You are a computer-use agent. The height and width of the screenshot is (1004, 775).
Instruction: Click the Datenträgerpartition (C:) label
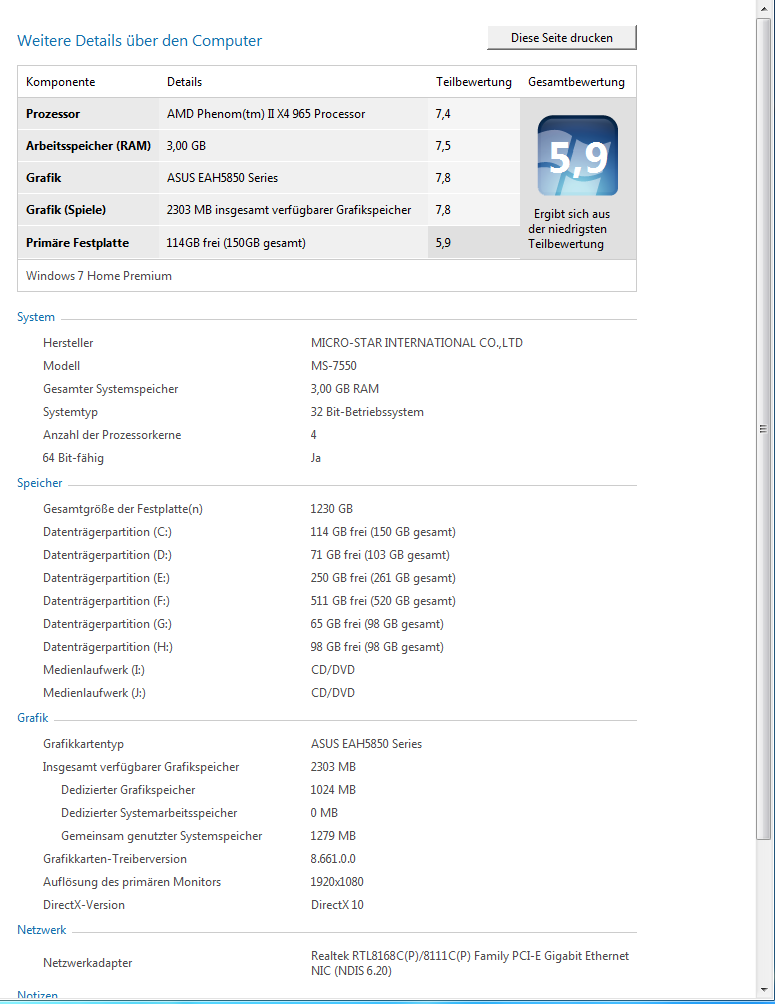pos(107,532)
